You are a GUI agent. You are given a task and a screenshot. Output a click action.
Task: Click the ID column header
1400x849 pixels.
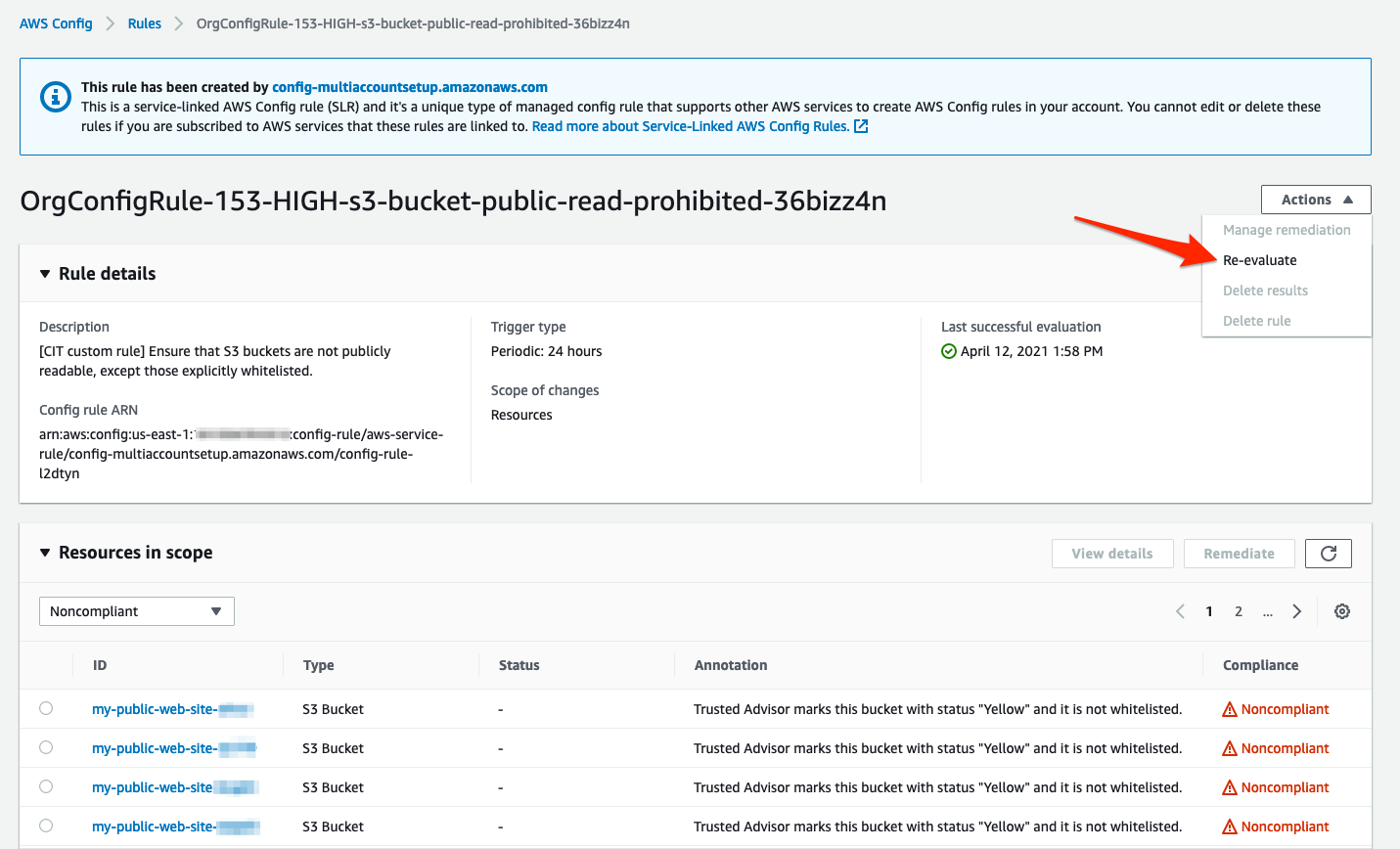click(x=100, y=665)
